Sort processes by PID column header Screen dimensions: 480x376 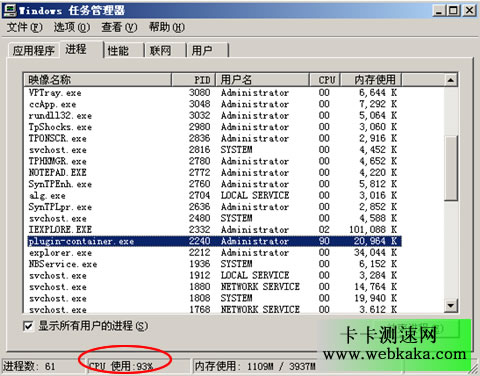pyautogui.click(x=194, y=80)
